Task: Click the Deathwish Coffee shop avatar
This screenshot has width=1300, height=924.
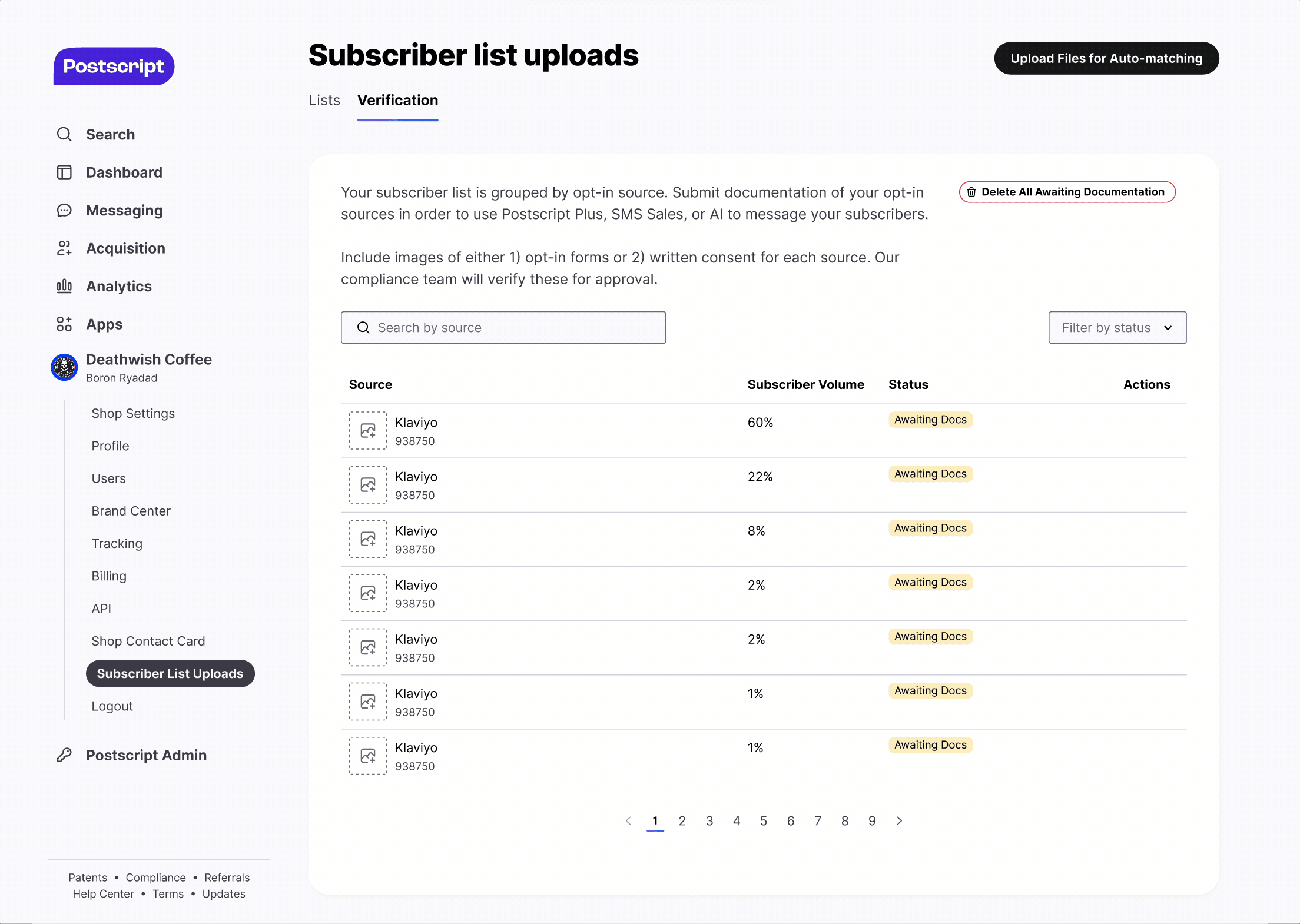Action: tap(64, 367)
